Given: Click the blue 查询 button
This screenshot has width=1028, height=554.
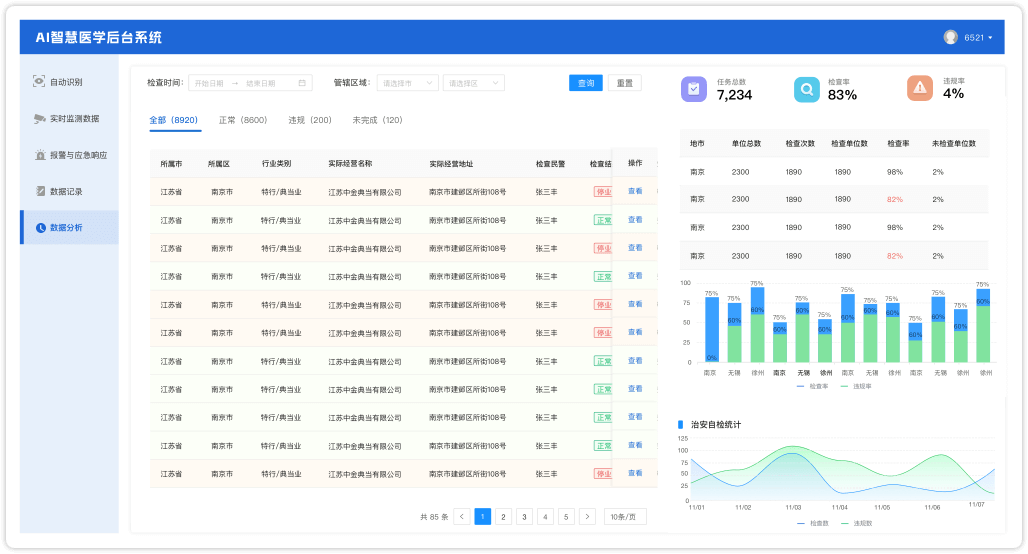Looking at the screenshot, I should pyautogui.click(x=585, y=83).
